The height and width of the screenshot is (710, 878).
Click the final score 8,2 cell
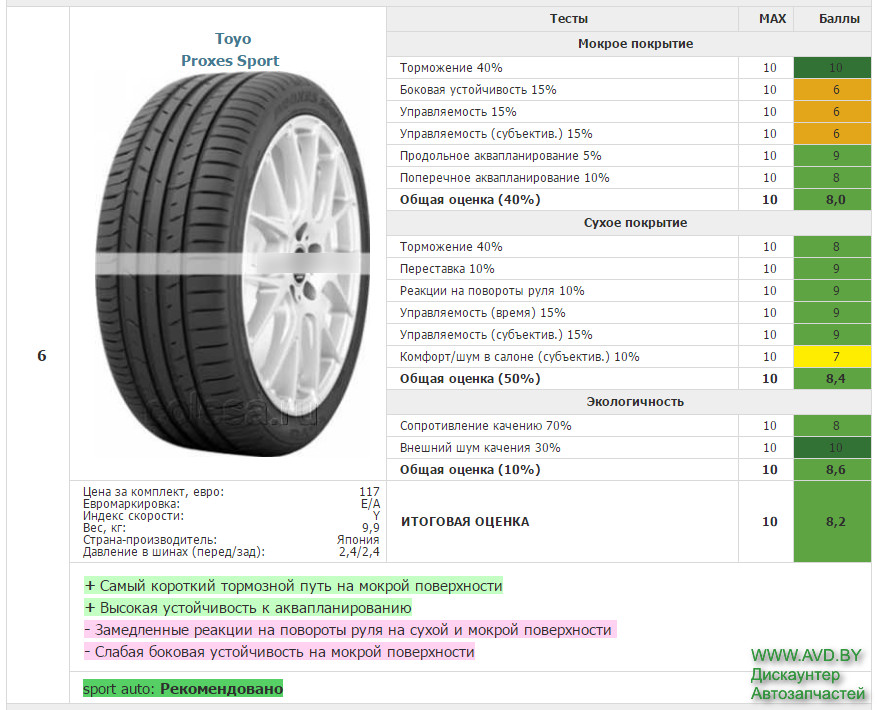coord(835,522)
